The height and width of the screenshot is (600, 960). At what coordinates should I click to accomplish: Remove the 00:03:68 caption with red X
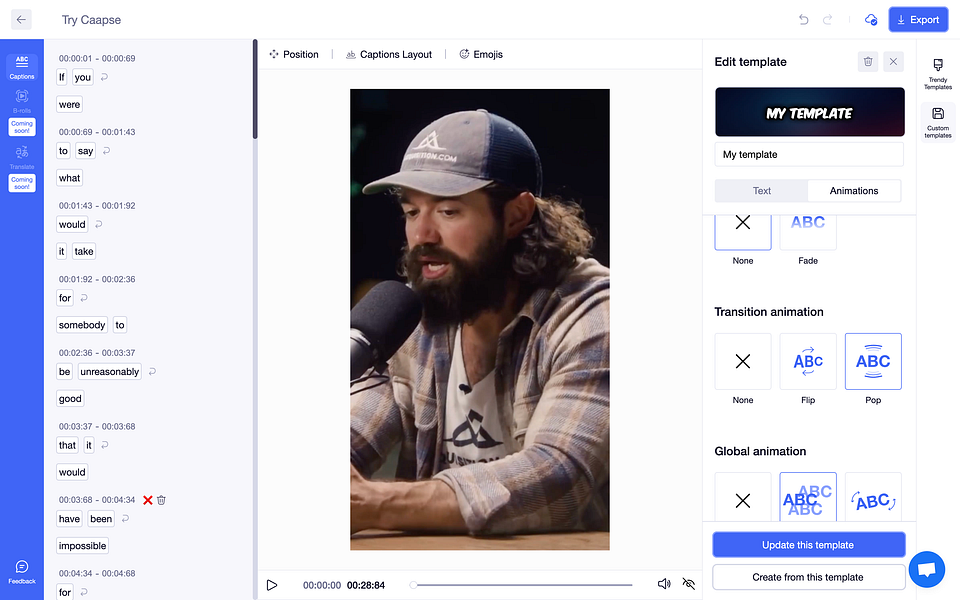pyautogui.click(x=148, y=500)
